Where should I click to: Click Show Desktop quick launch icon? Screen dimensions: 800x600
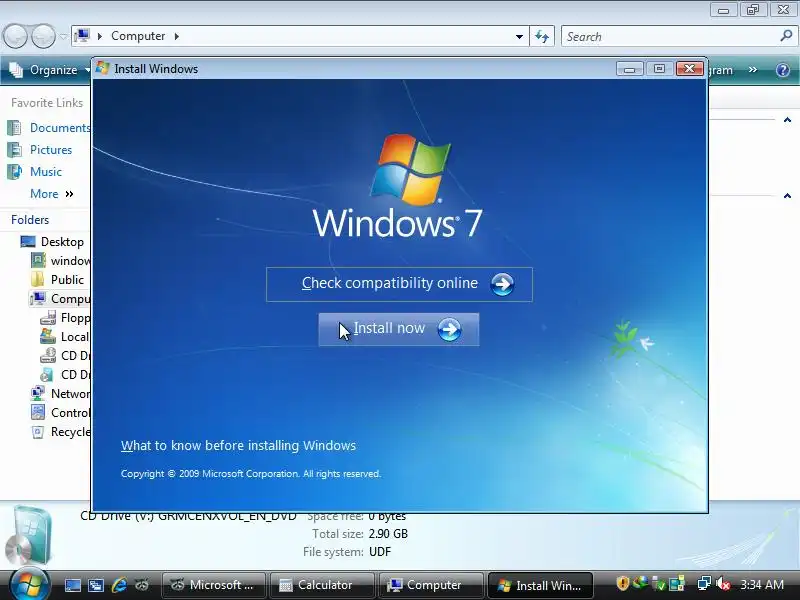pyautogui.click(x=72, y=585)
